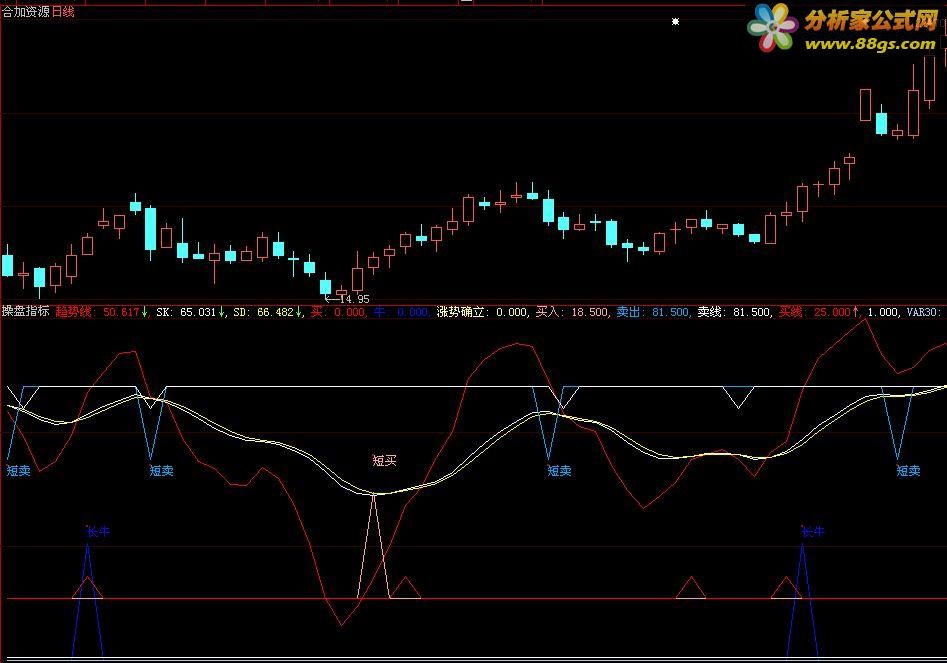Click the 买入 18.500 readout
The height and width of the screenshot is (663, 947).
[572, 312]
